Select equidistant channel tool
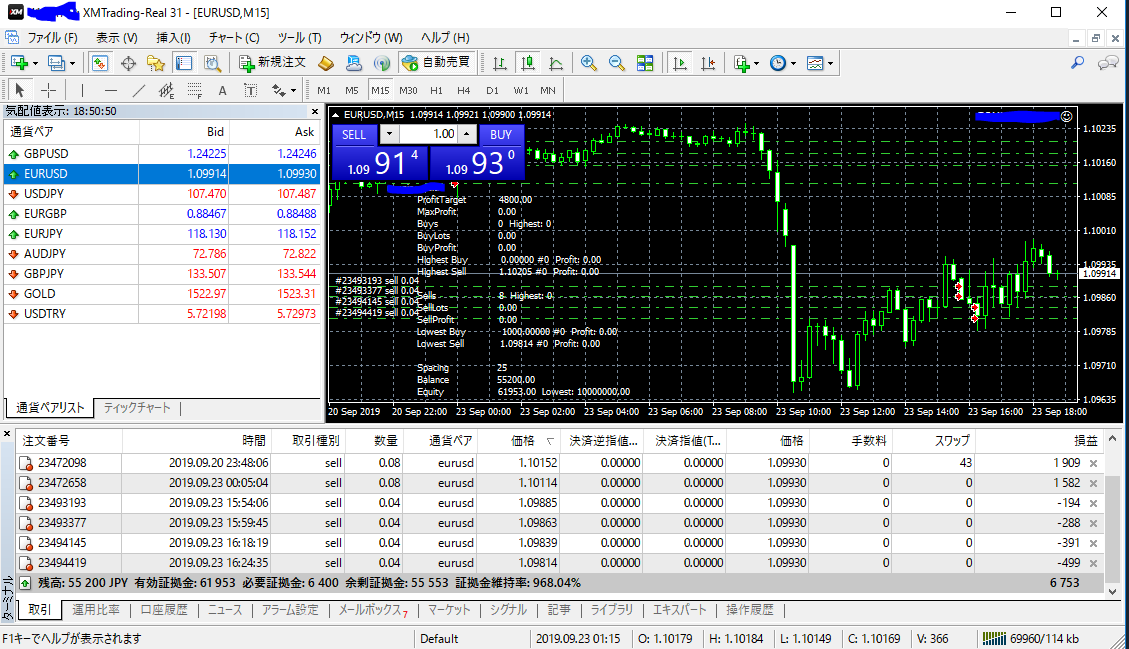This screenshot has width=1129, height=649. (166, 90)
